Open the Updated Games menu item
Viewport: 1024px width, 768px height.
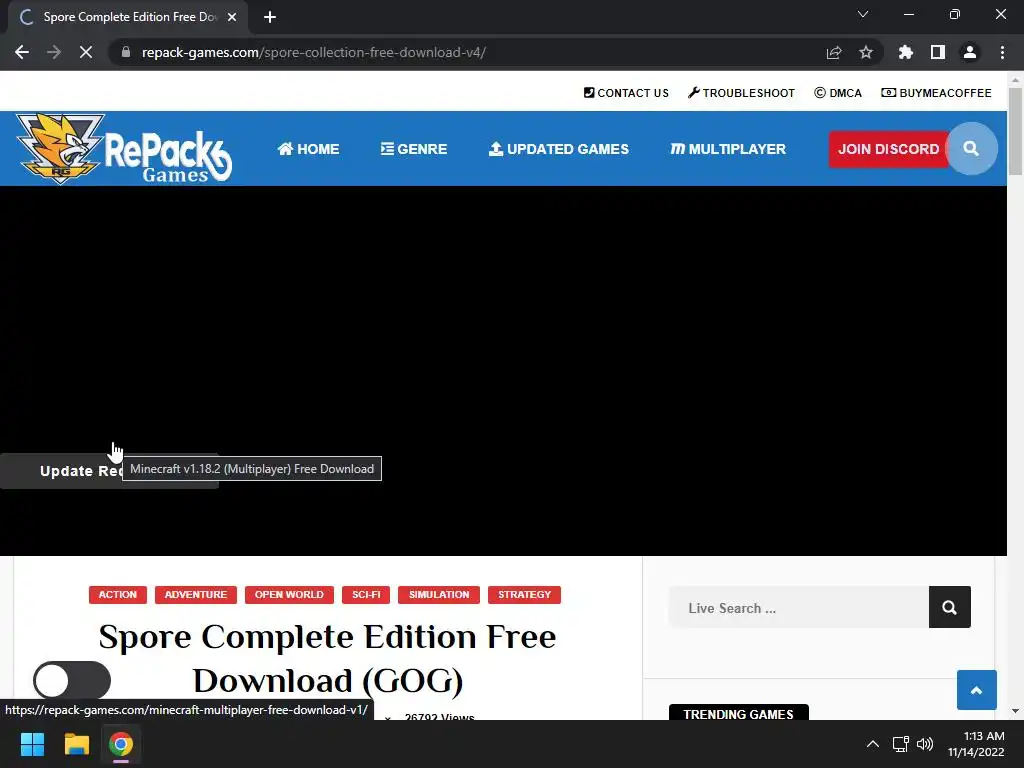point(559,149)
